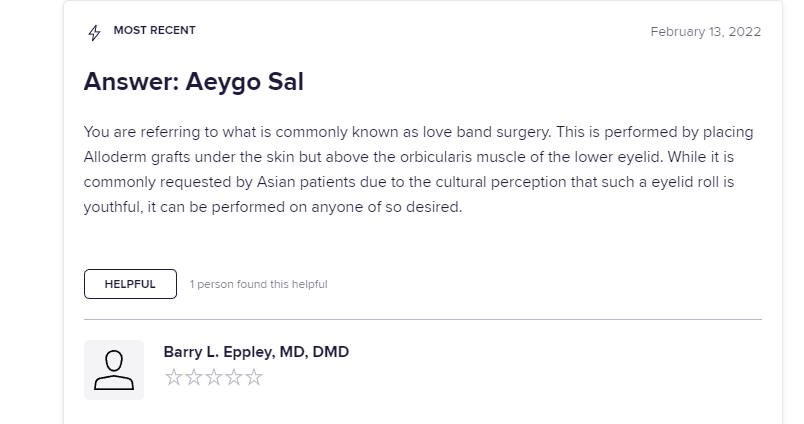Open the Answer: Aeygo Sal heading
Screen dimensions: 804x424
pyautogui.click(x=194, y=82)
